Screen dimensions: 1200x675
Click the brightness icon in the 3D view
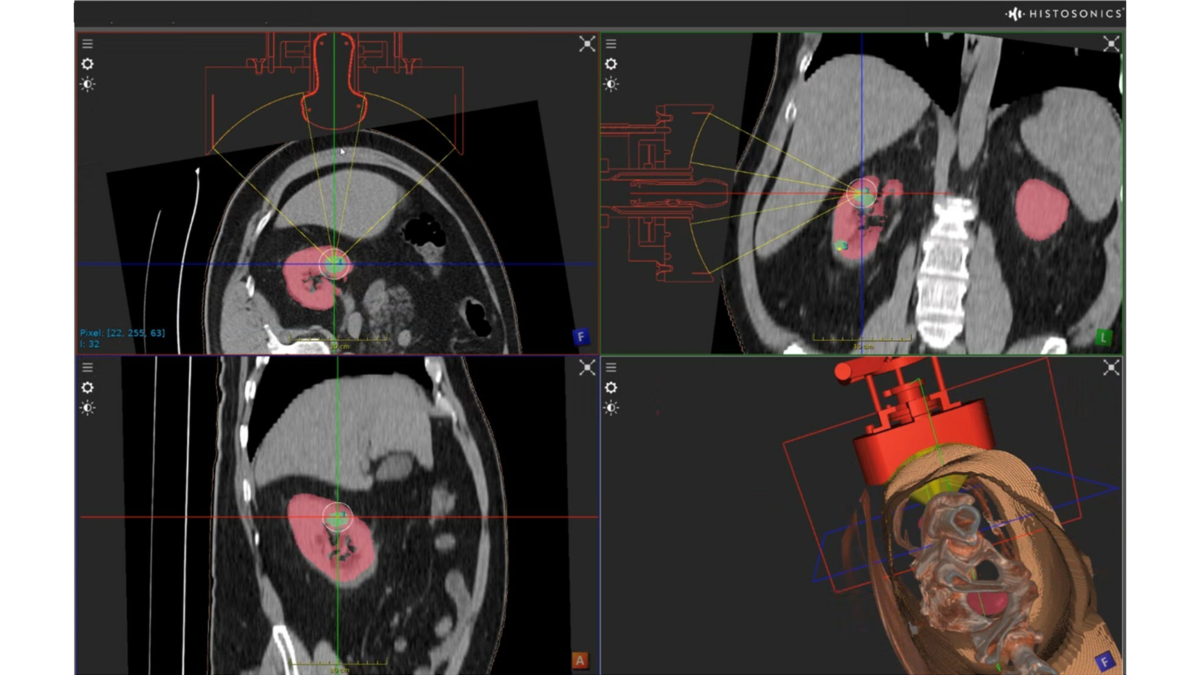click(611, 409)
